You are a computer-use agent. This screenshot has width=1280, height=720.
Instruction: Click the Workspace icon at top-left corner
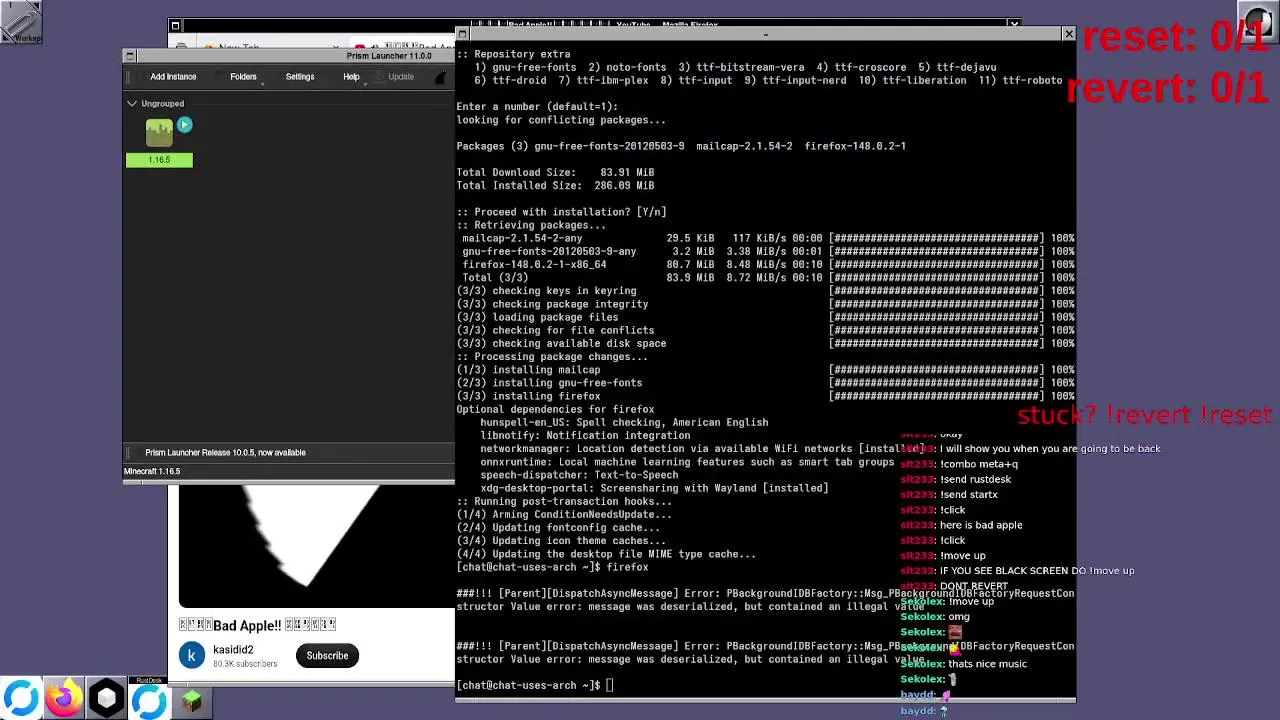tap(21, 22)
